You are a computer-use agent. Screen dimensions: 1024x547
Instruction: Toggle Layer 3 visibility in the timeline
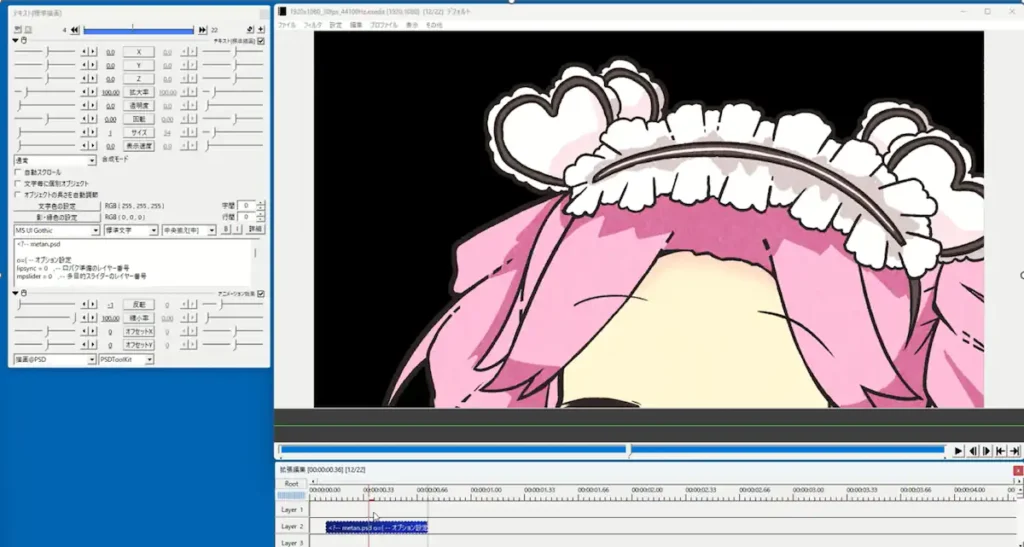(x=292, y=542)
